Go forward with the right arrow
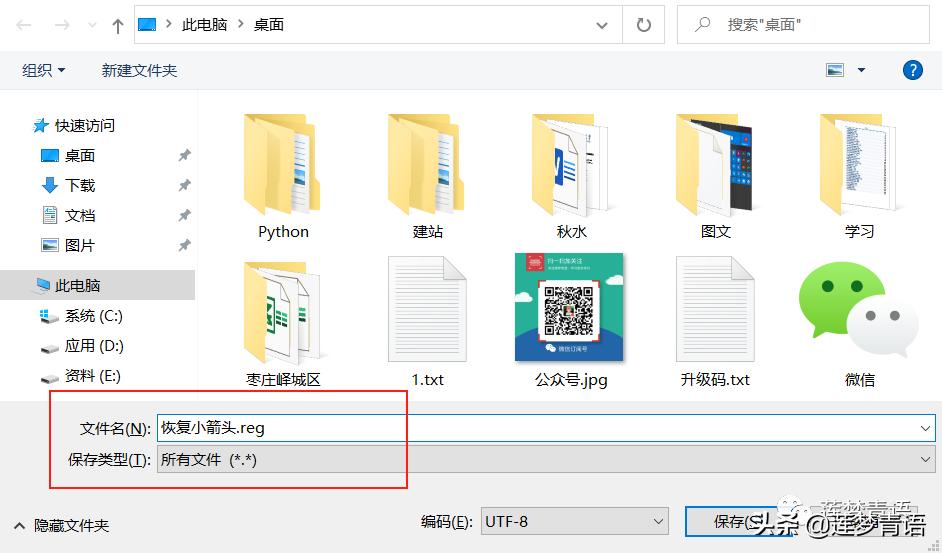Viewport: 942px width, 553px height. pos(62,25)
